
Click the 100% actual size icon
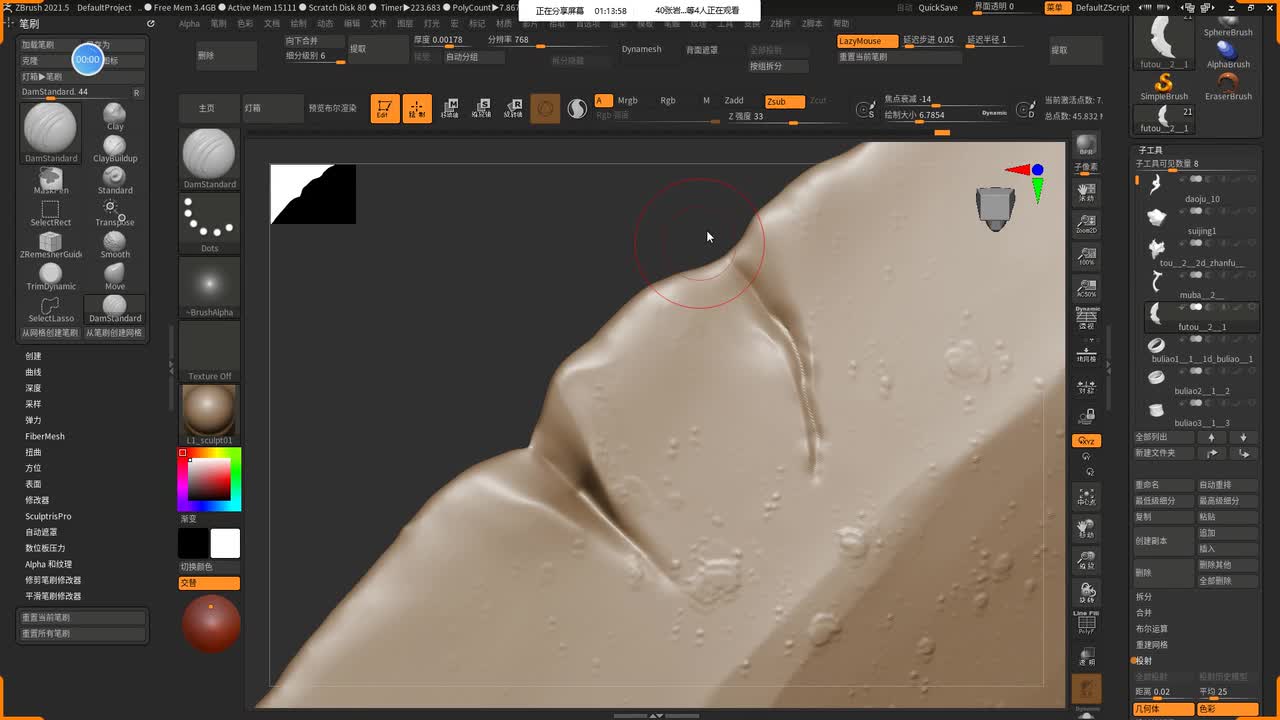pos(1086,255)
